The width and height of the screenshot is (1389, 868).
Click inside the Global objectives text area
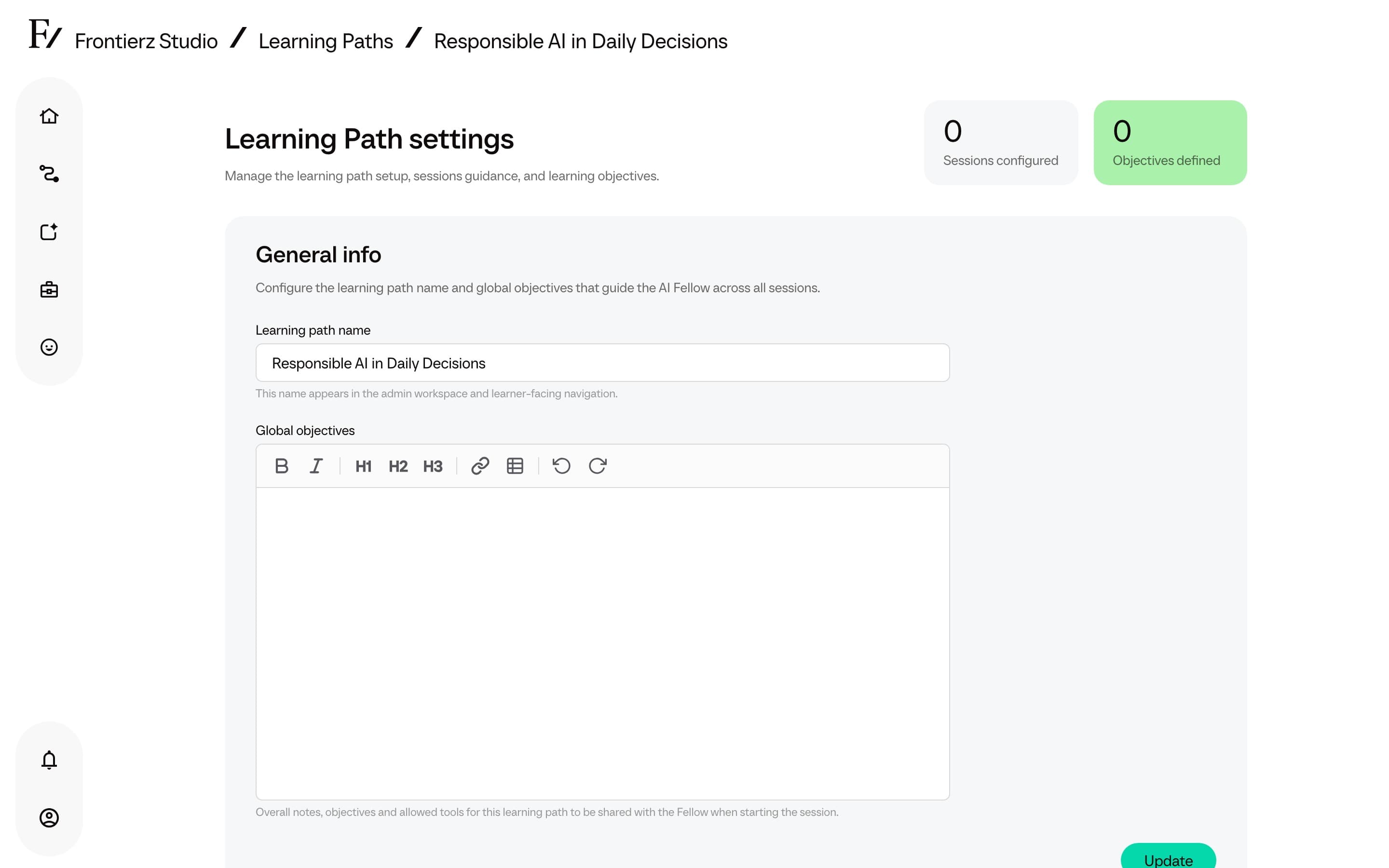point(602,643)
